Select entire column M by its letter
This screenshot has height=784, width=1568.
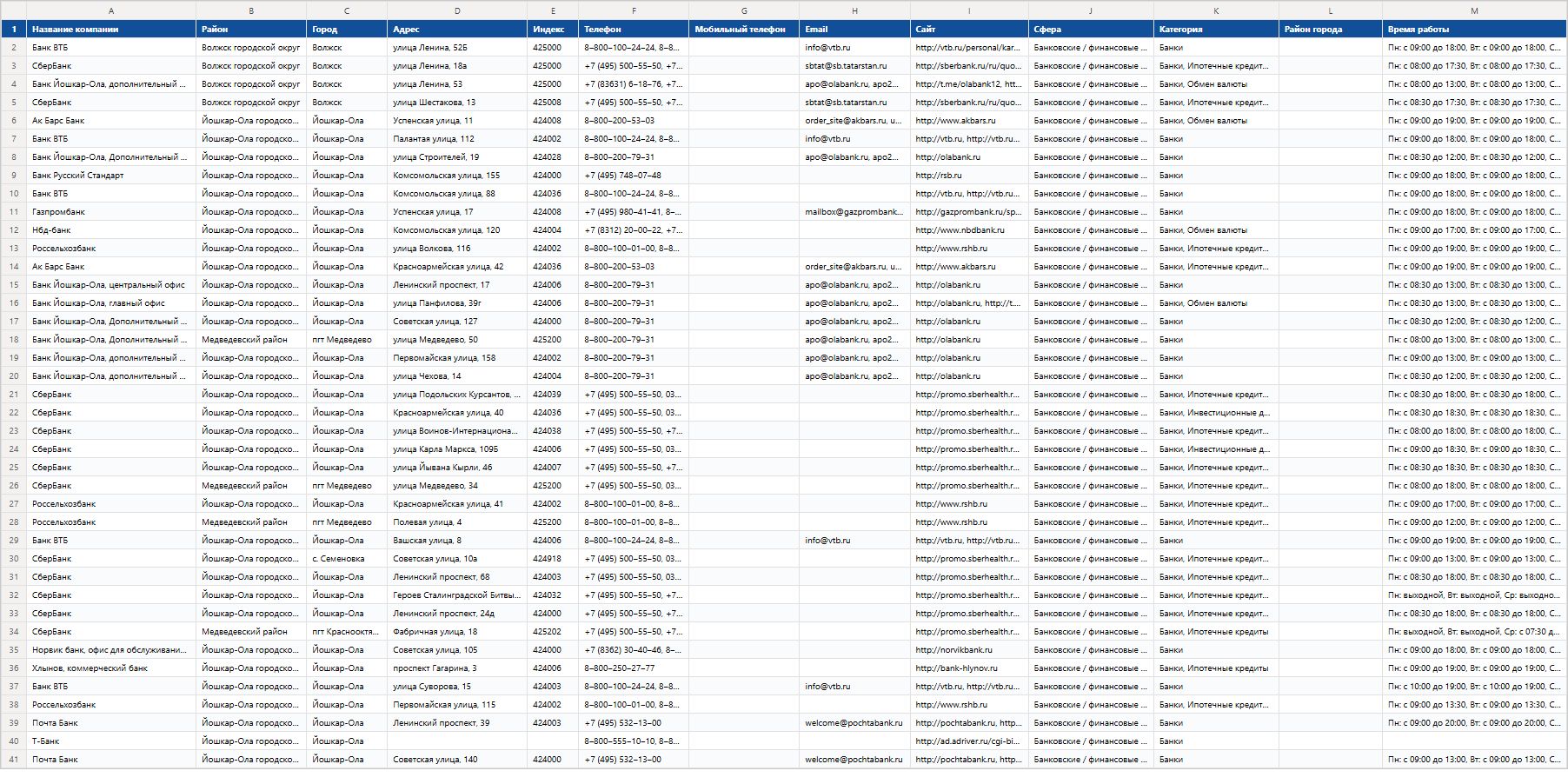(1474, 10)
